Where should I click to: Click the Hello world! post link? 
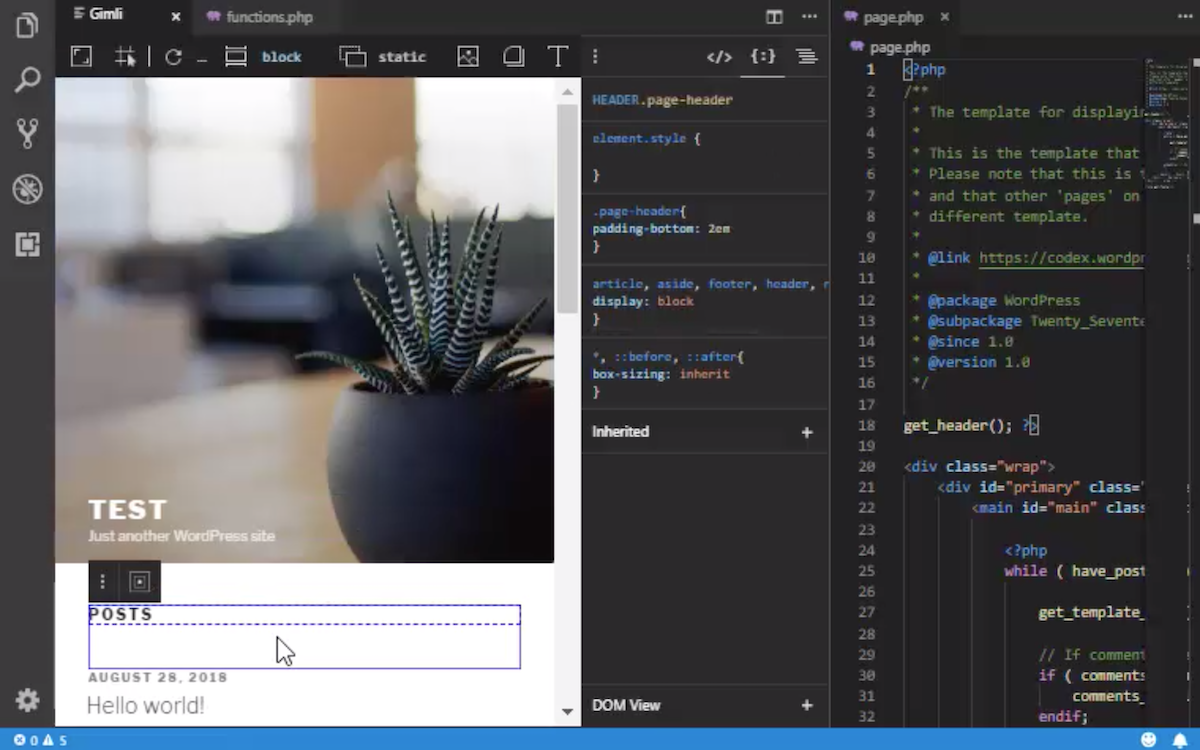pos(145,705)
